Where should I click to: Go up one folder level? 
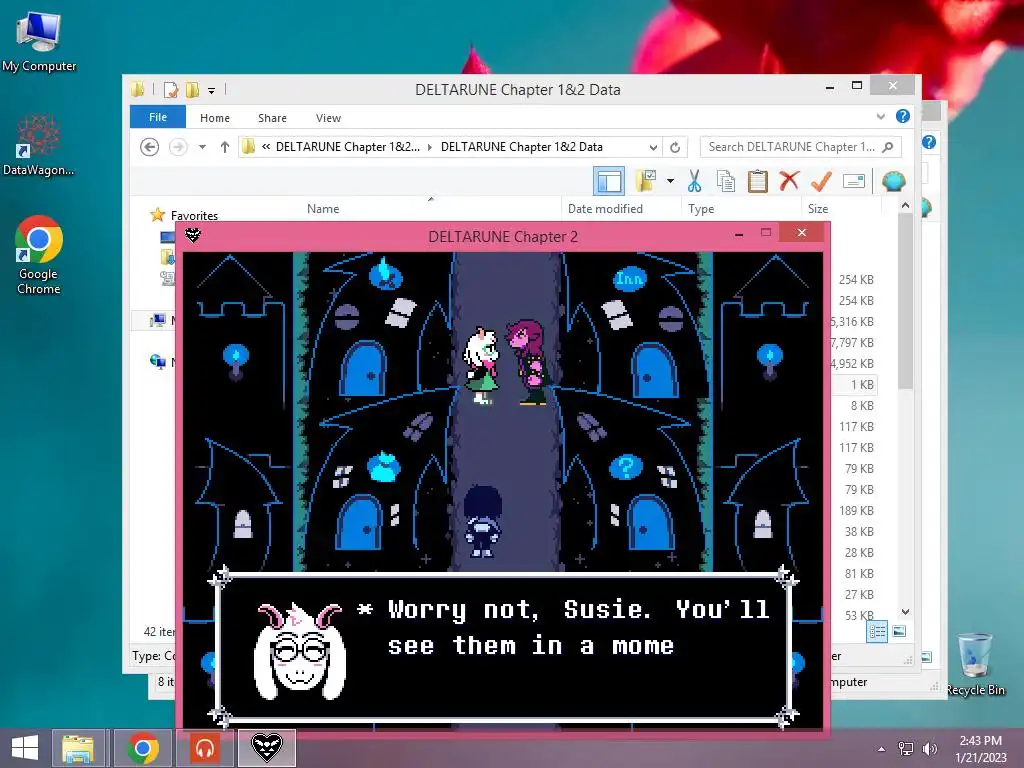coord(225,147)
